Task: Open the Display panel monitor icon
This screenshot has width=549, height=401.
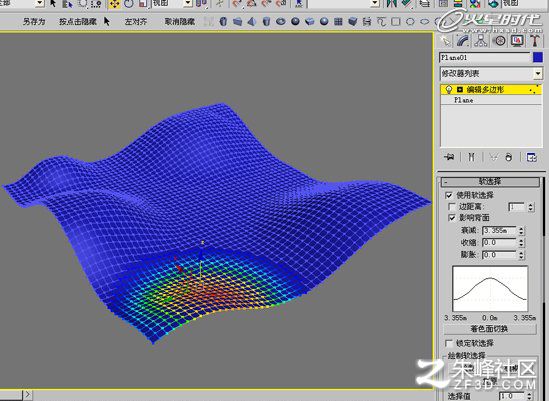Action: [x=517, y=41]
